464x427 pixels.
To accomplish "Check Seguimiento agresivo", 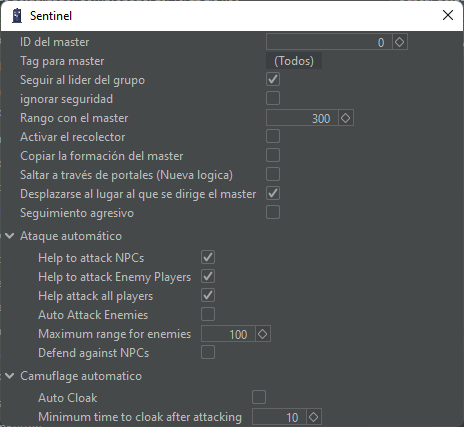I will pyautogui.click(x=273, y=212).
